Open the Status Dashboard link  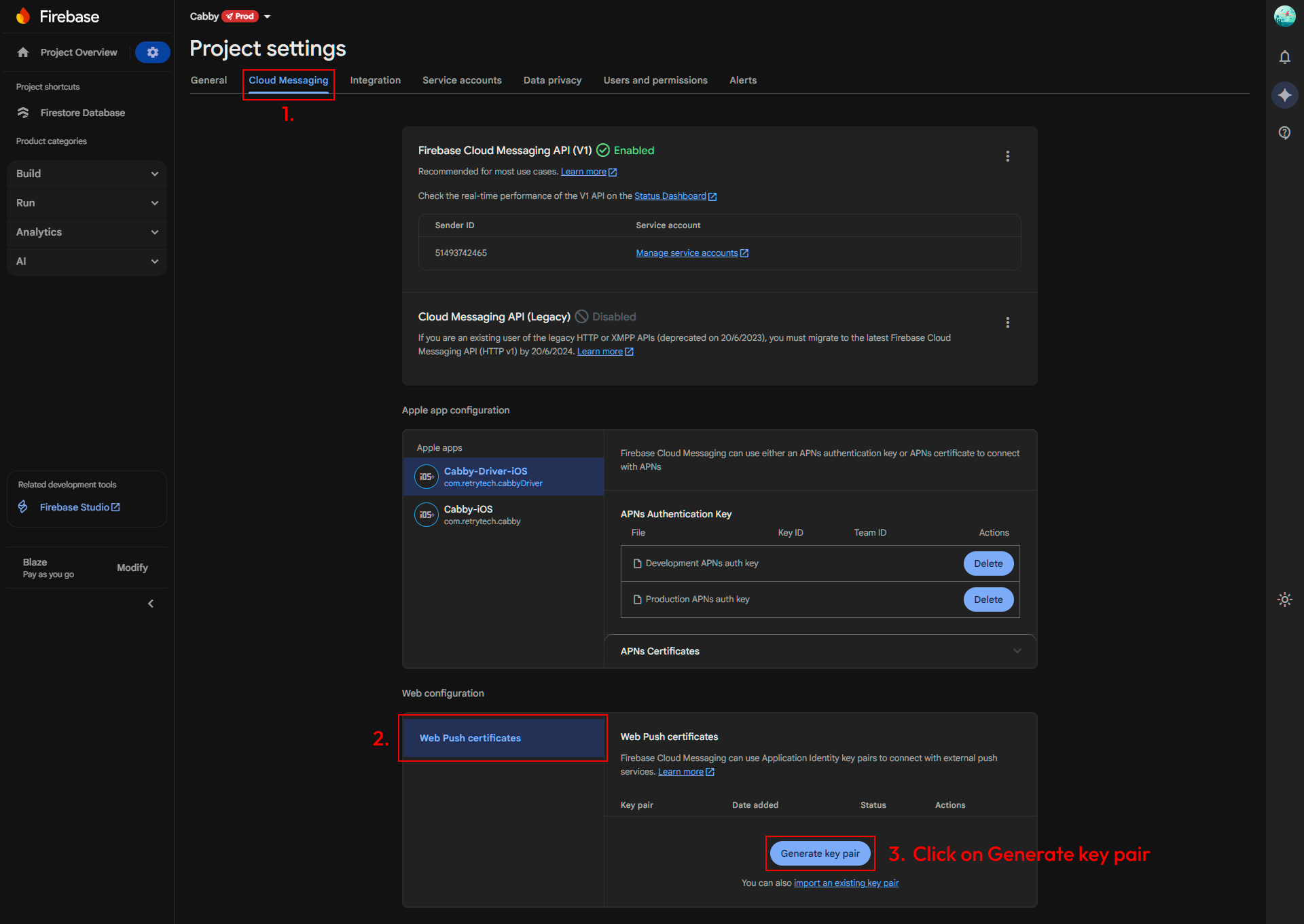[x=671, y=196]
